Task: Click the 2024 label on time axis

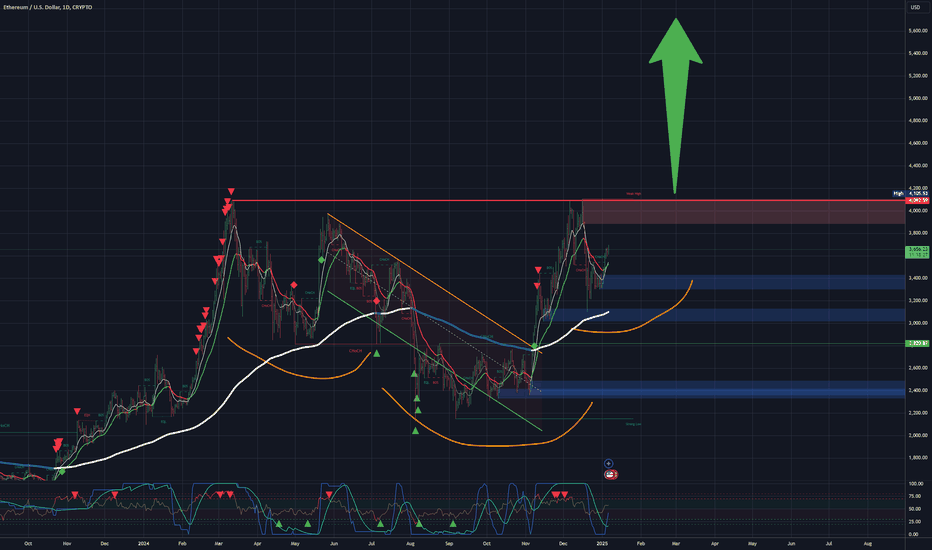Action: pos(143,543)
